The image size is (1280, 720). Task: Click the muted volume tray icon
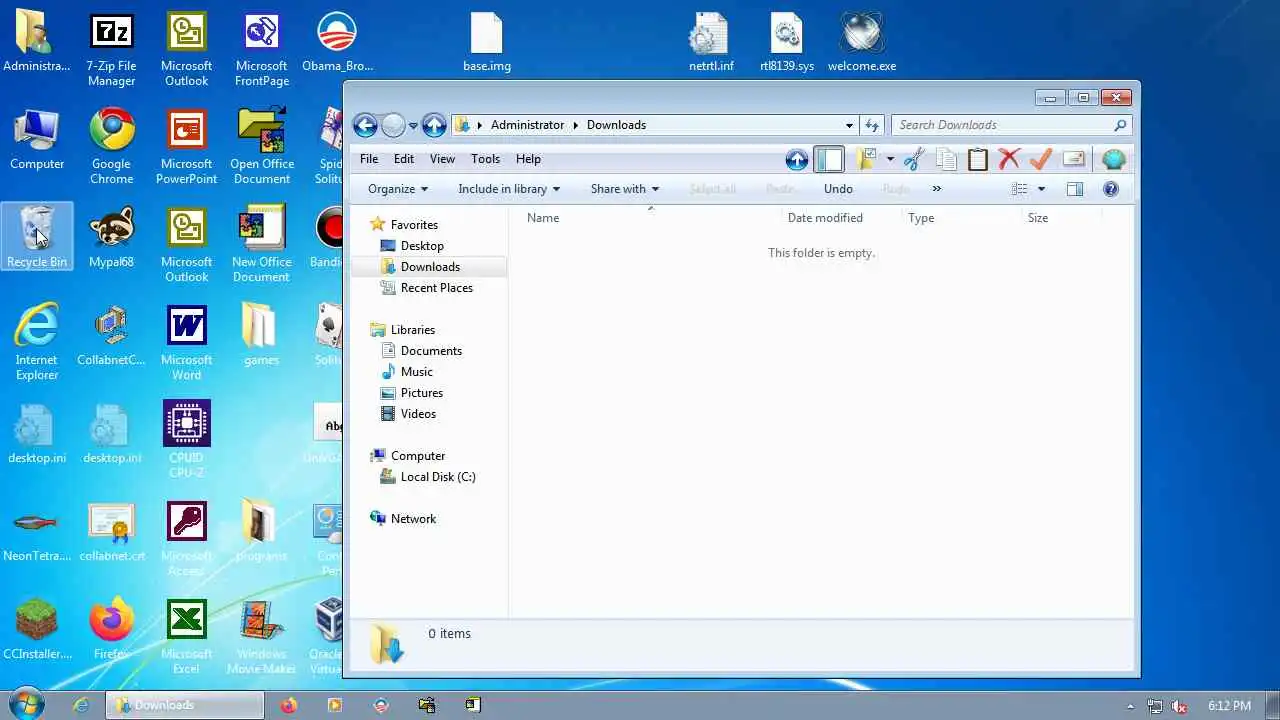(x=1180, y=706)
